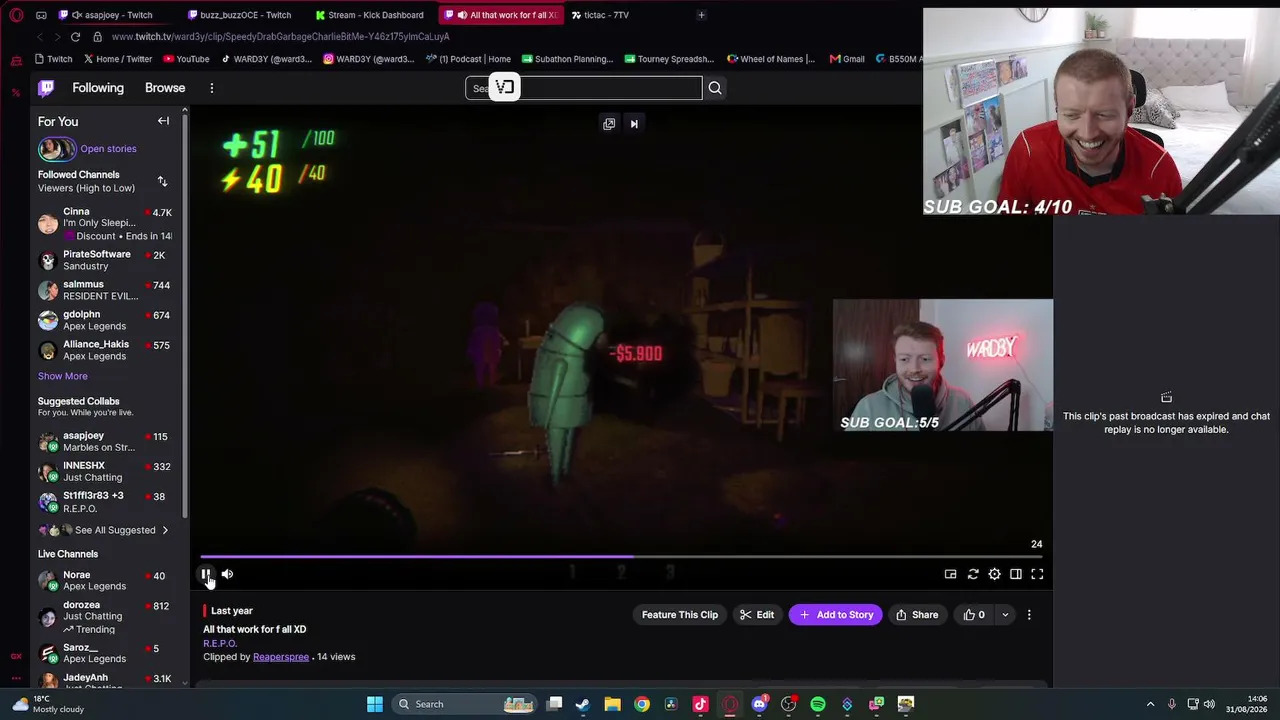Click the search magnifier button
The width and height of the screenshot is (1280, 720).
pyautogui.click(x=715, y=88)
